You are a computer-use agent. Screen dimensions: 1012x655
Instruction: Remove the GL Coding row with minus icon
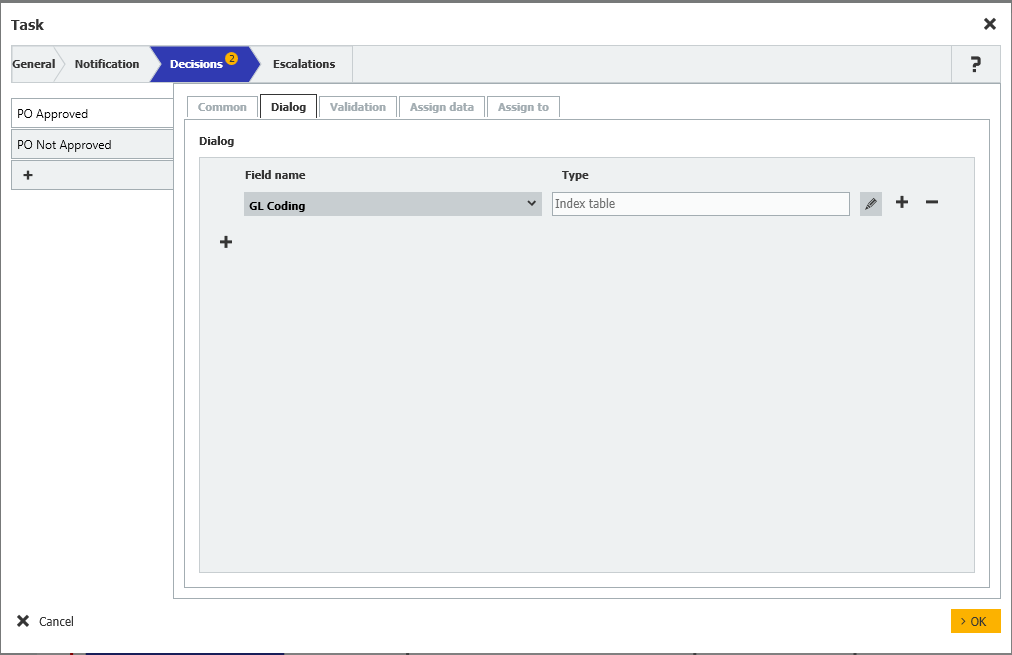tap(931, 203)
